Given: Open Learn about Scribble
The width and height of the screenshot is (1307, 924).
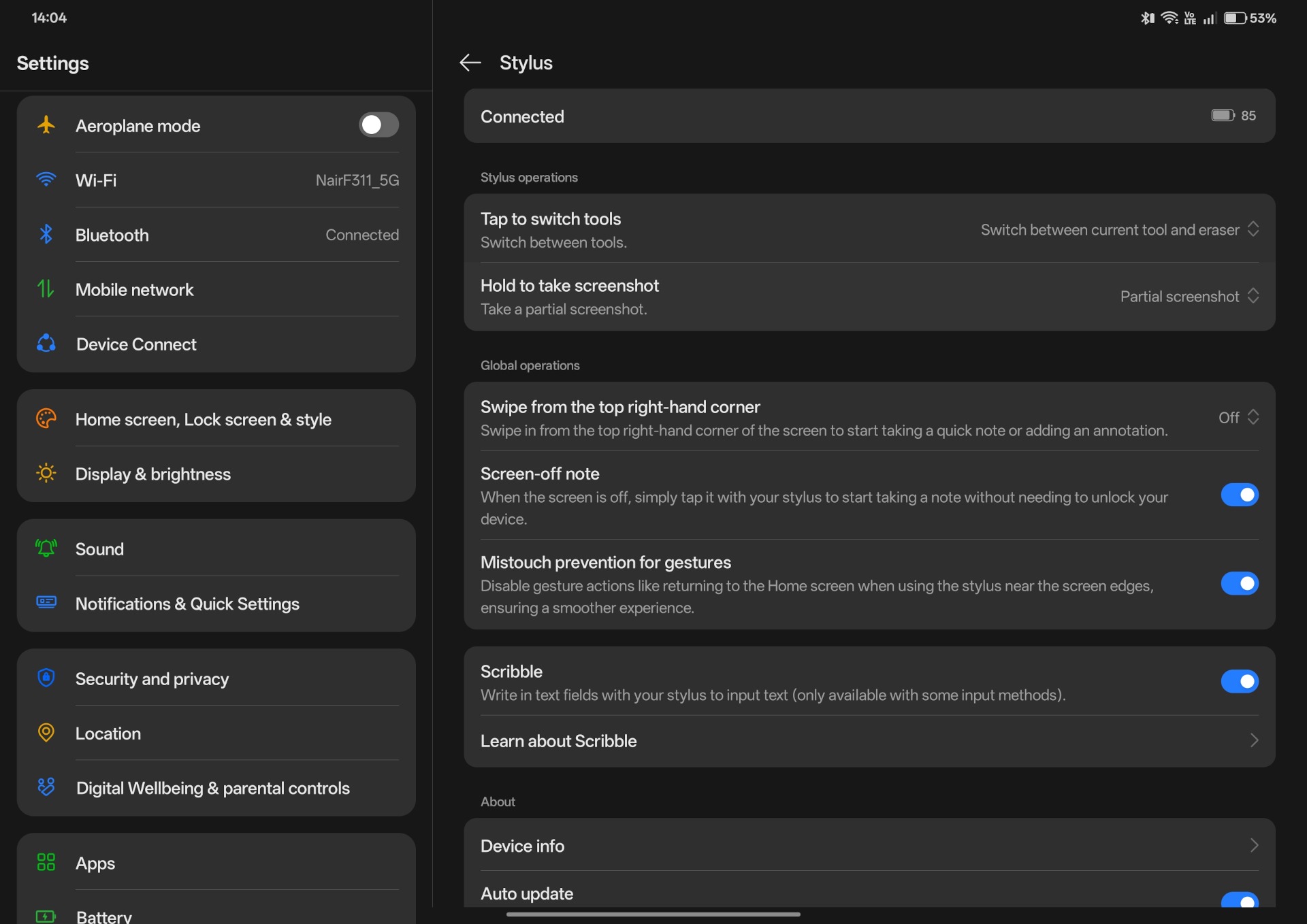Looking at the screenshot, I should [869, 741].
